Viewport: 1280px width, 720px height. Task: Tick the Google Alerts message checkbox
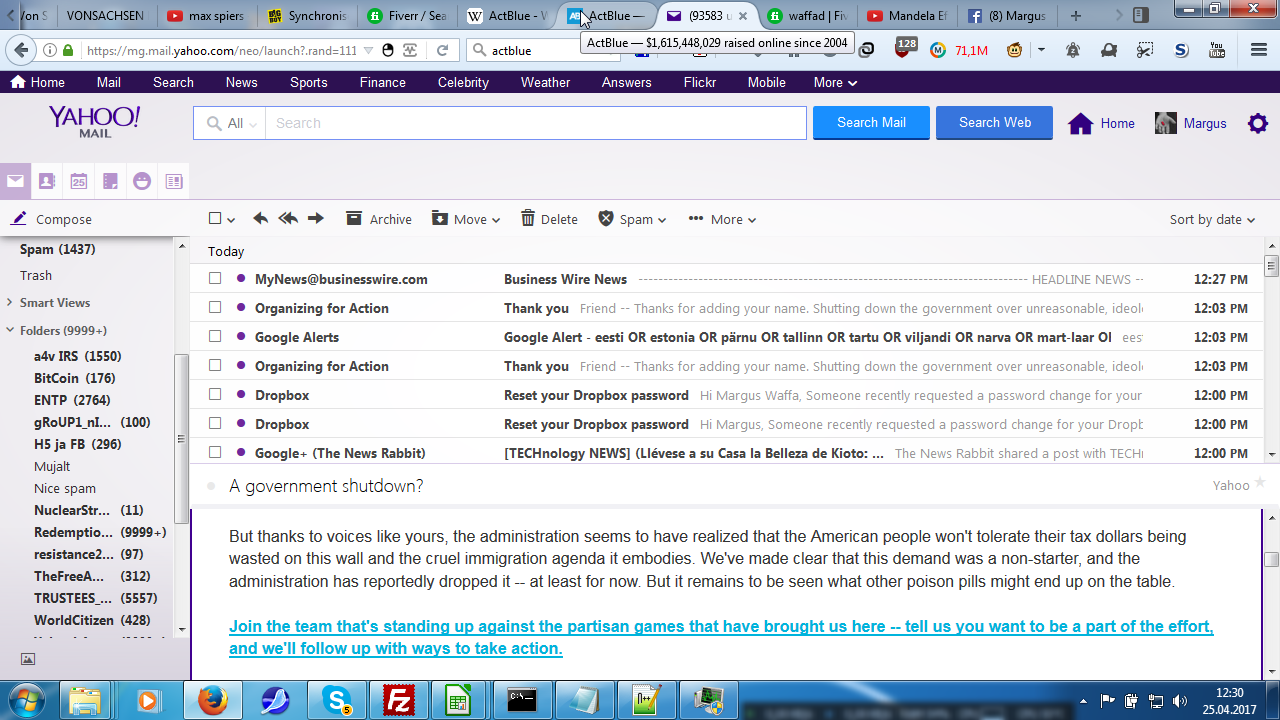pyautogui.click(x=215, y=337)
